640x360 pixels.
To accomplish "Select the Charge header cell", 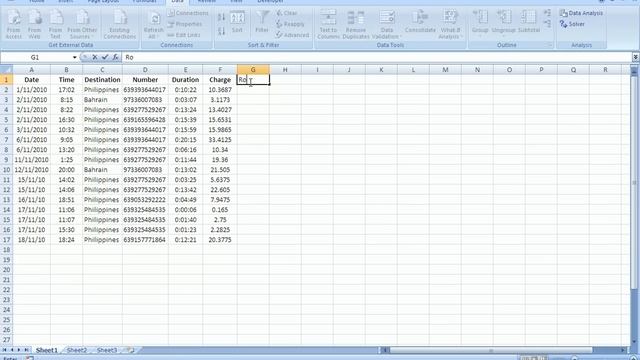I will [x=220, y=80].
